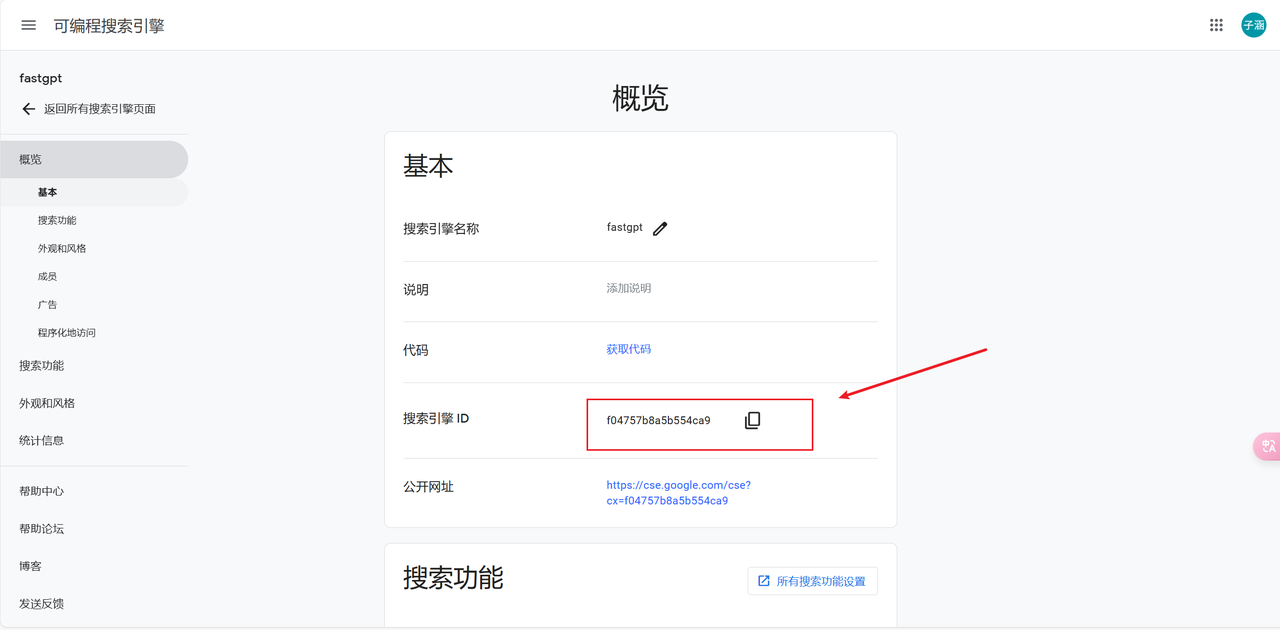Go to 程序化地访问 section
The image size is (1280, 630).
[x=67, y=332]
